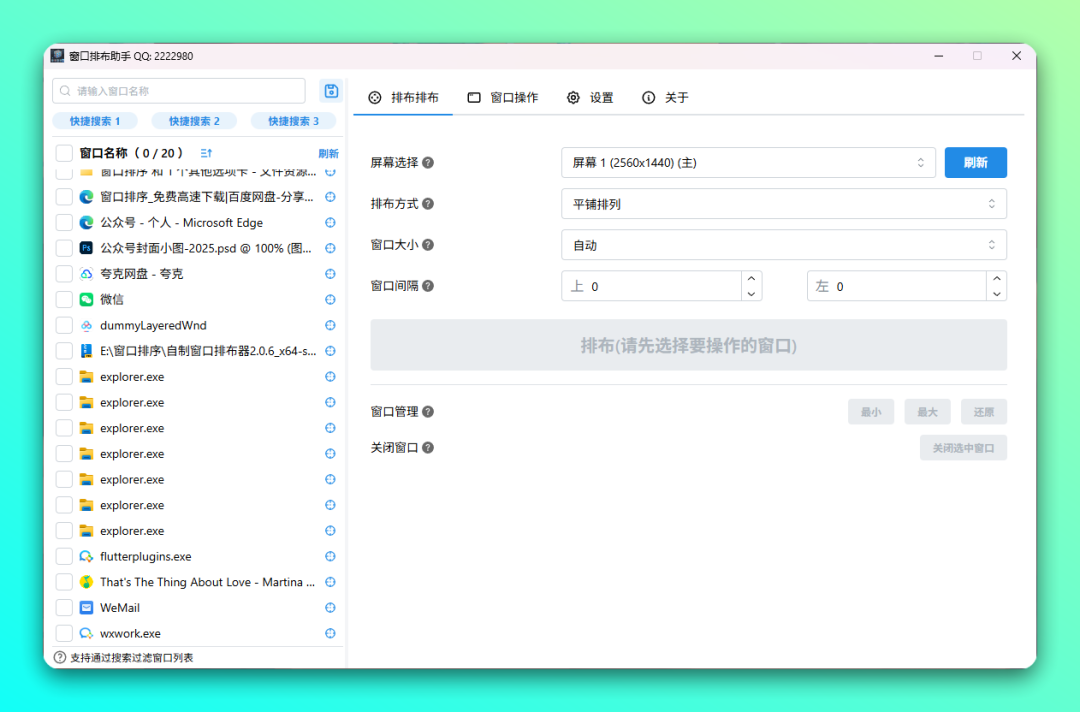Click the 最大 button
The image size is (1080, 712).
pos(927,412)
